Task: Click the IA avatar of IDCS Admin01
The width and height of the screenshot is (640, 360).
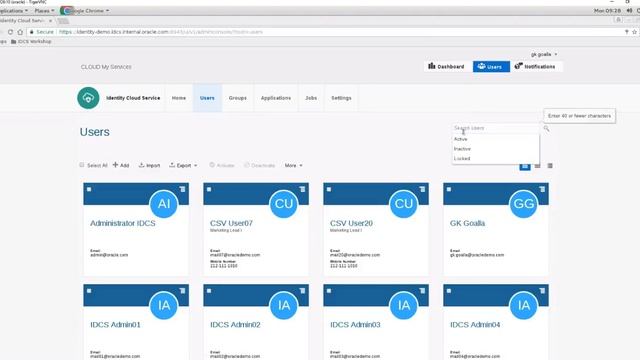Action: [164, 305]
